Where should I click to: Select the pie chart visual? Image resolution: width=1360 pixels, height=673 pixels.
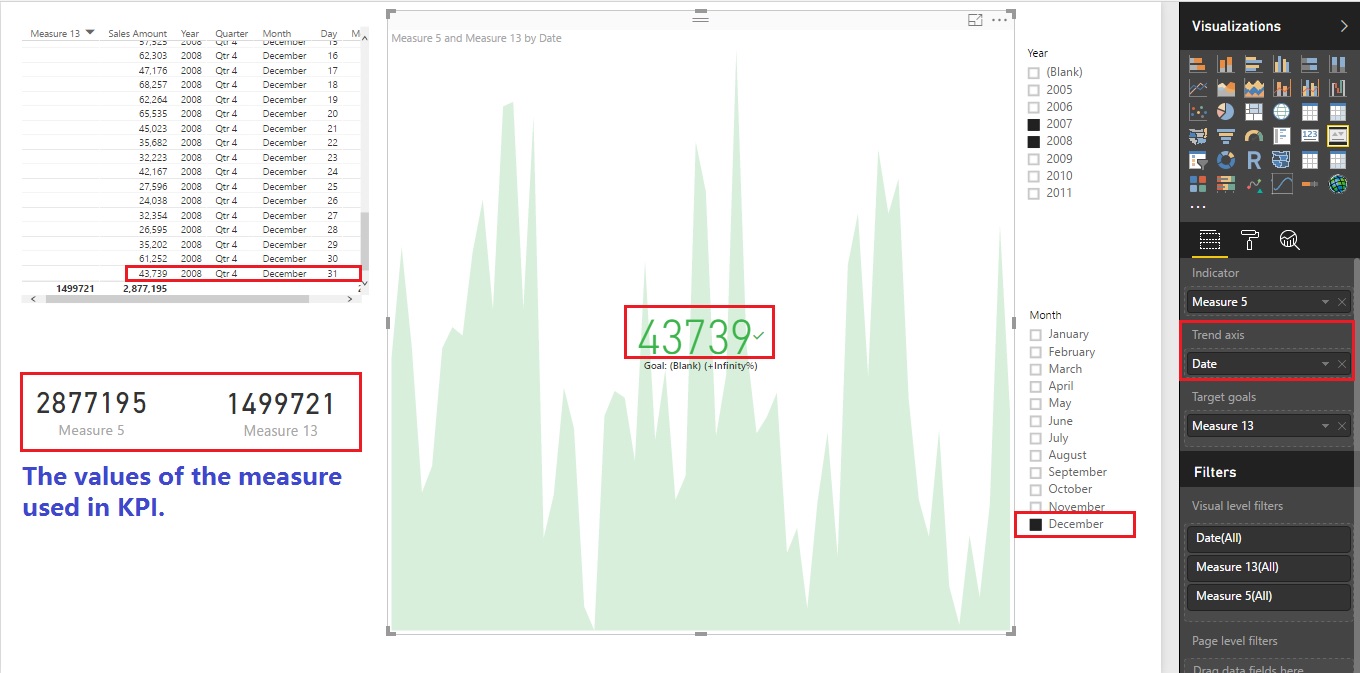pos(1225,112)
